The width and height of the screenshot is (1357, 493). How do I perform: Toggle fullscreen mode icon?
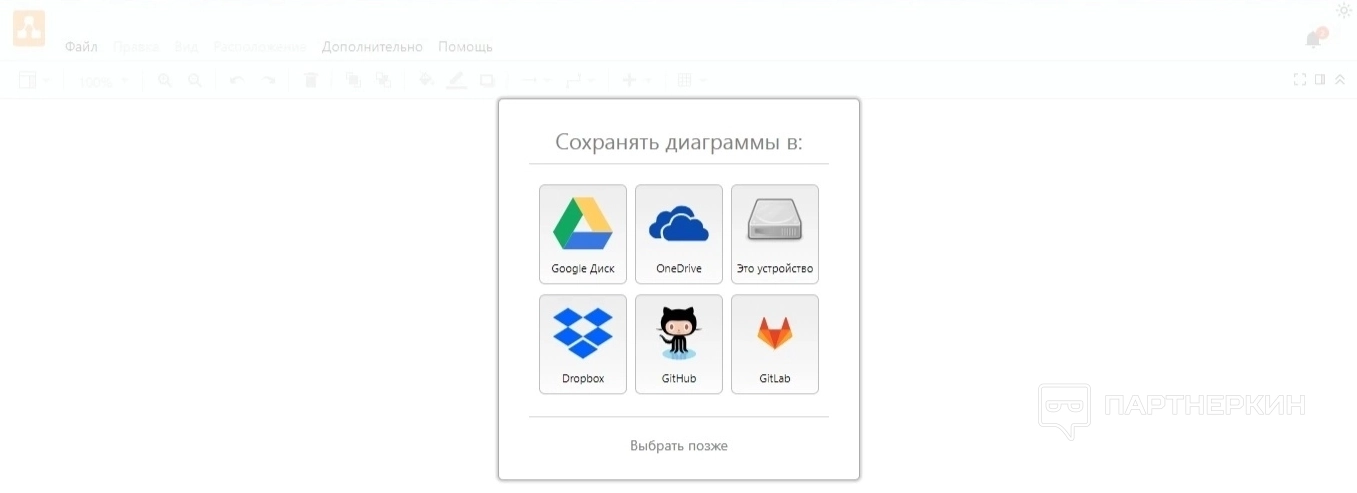[1300, 79]
